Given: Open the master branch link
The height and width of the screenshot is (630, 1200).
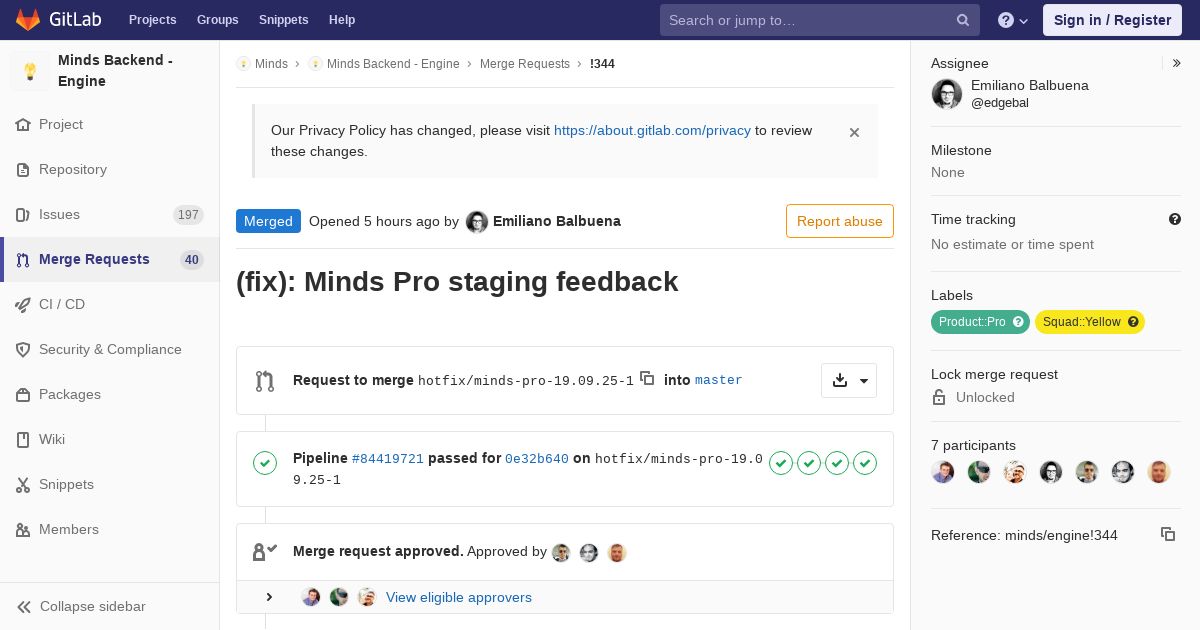Looking at the screenshot, I should pos(719,380).
